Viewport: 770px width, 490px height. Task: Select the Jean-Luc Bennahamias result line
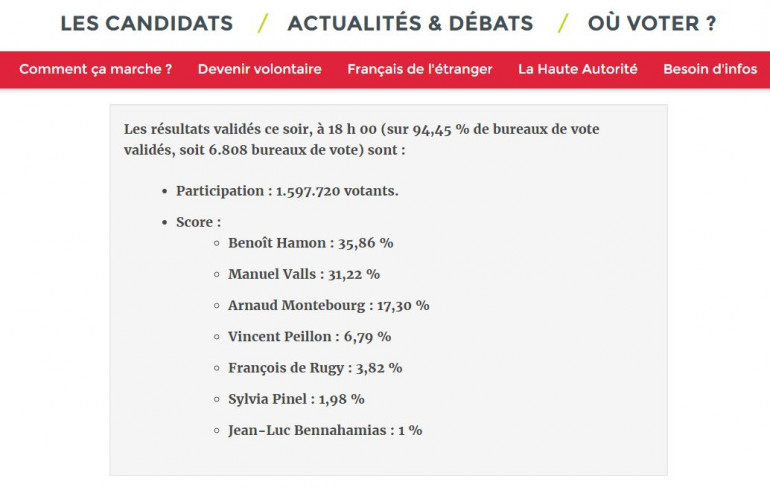click(324, 430)
